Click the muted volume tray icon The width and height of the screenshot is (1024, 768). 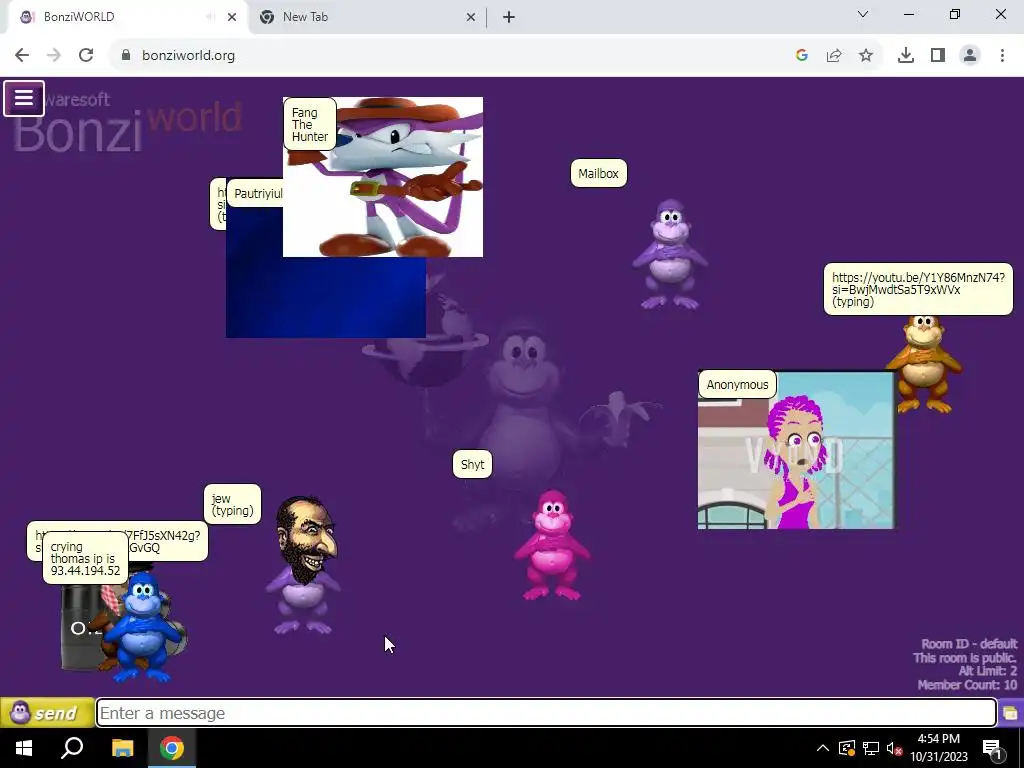[x=894, y=748]
